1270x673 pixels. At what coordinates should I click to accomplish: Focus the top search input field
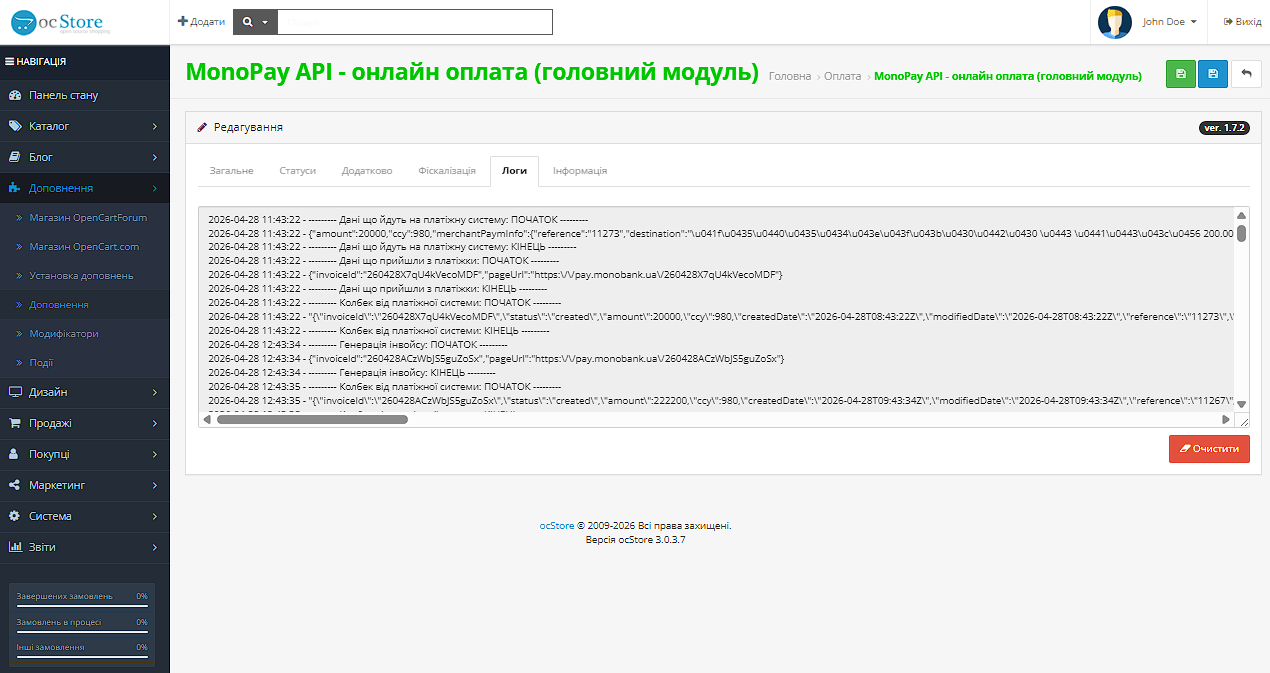[x=415, y=22]
